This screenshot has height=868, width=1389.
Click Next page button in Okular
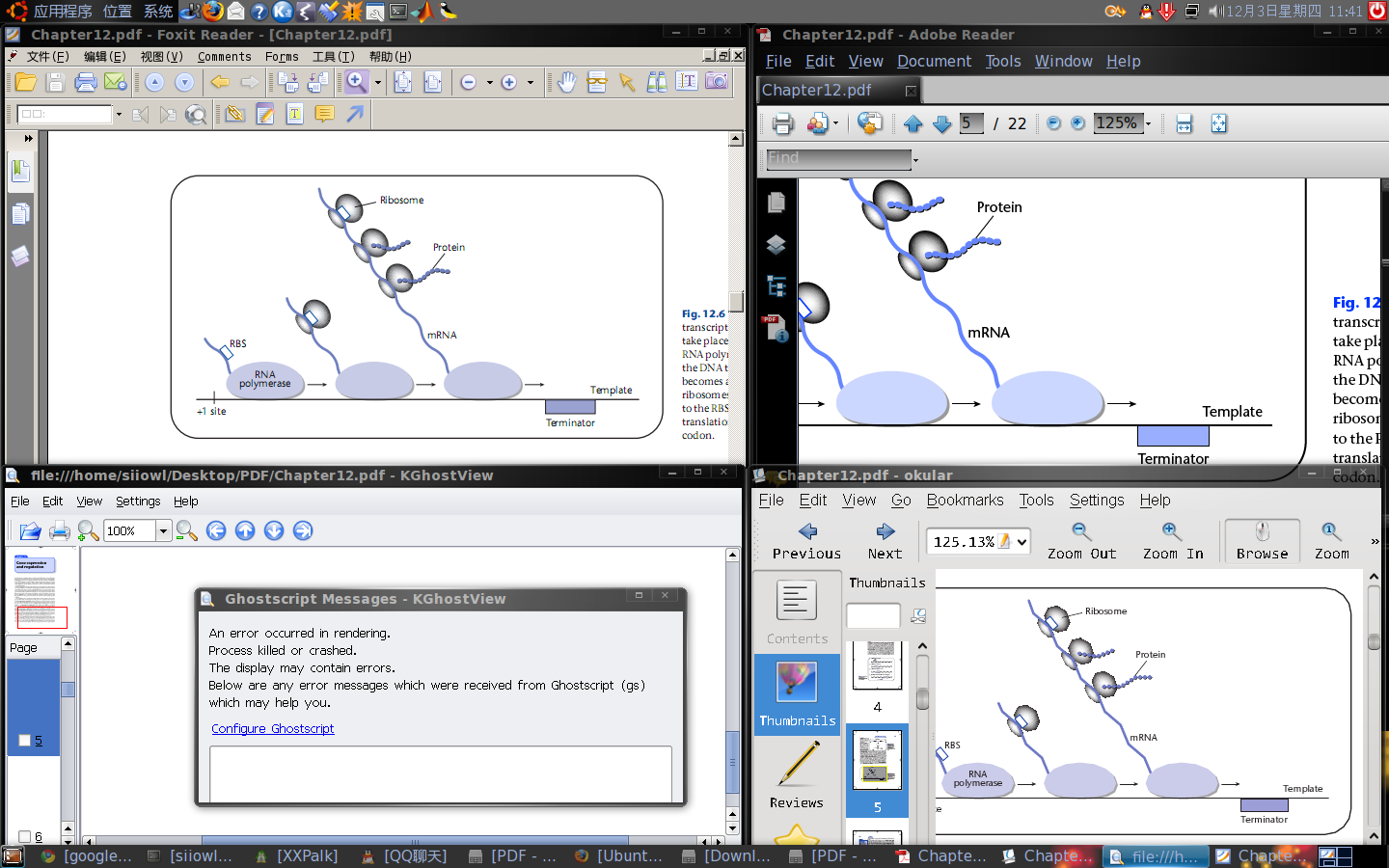click(885, 541)
